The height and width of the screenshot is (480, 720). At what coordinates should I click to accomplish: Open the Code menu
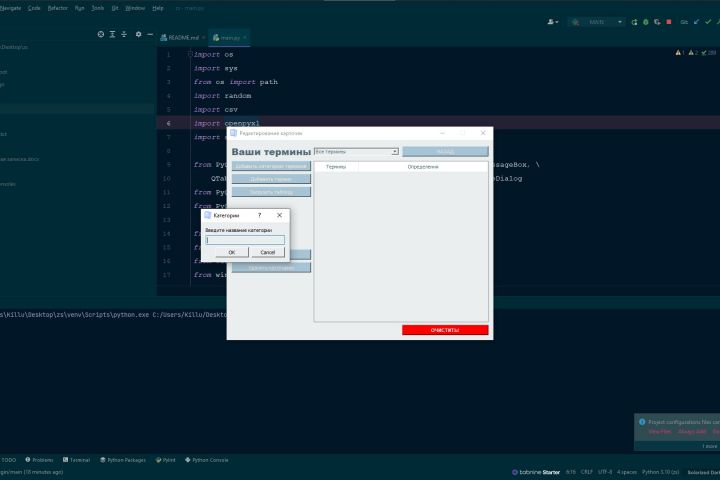[x=34, y=8]
